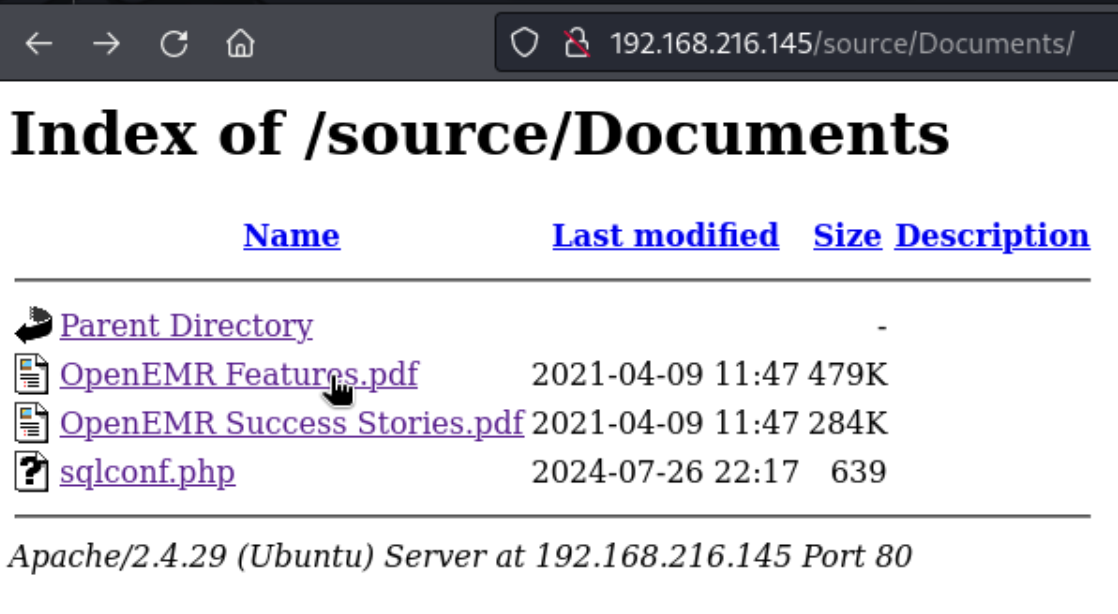Go back with the browser back arrow
1118x614 pixels.
[39, 44]
